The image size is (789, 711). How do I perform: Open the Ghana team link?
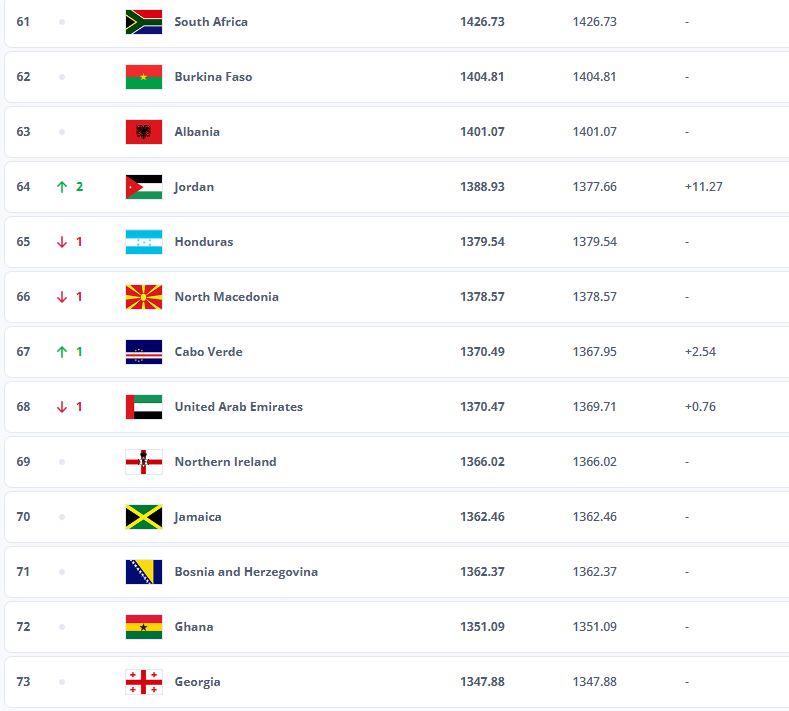tap(194, 627)
